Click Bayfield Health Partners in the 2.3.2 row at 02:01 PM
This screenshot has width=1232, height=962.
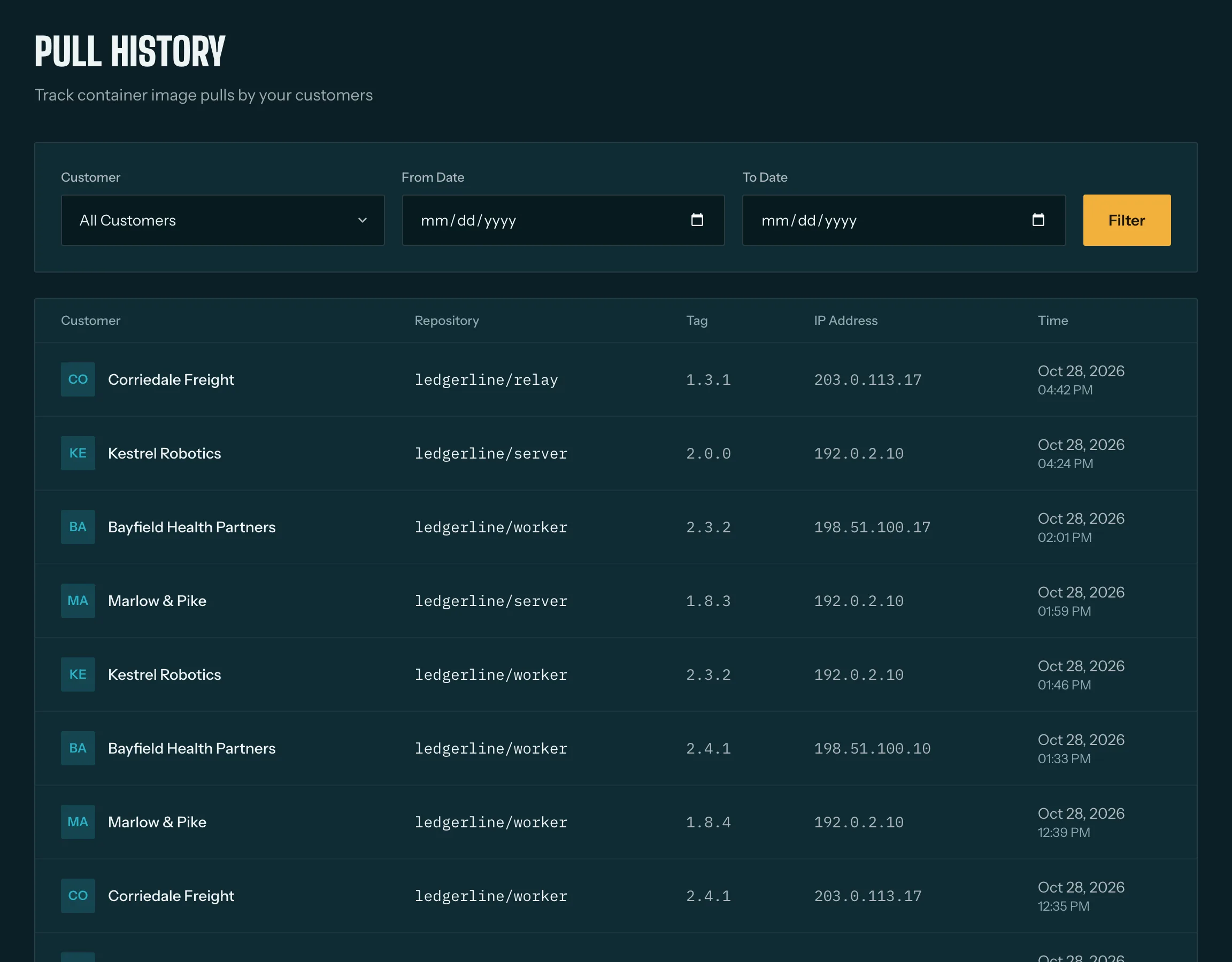coord(192,527)
